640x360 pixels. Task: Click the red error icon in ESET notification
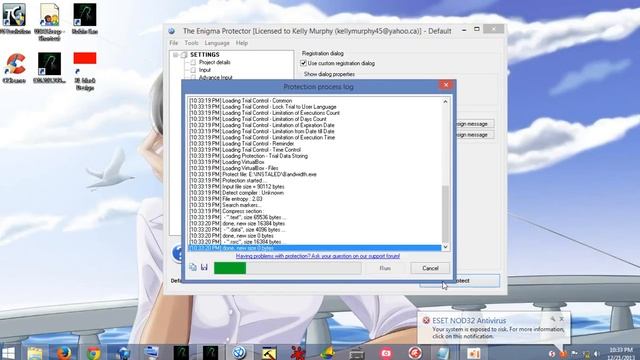426,320
